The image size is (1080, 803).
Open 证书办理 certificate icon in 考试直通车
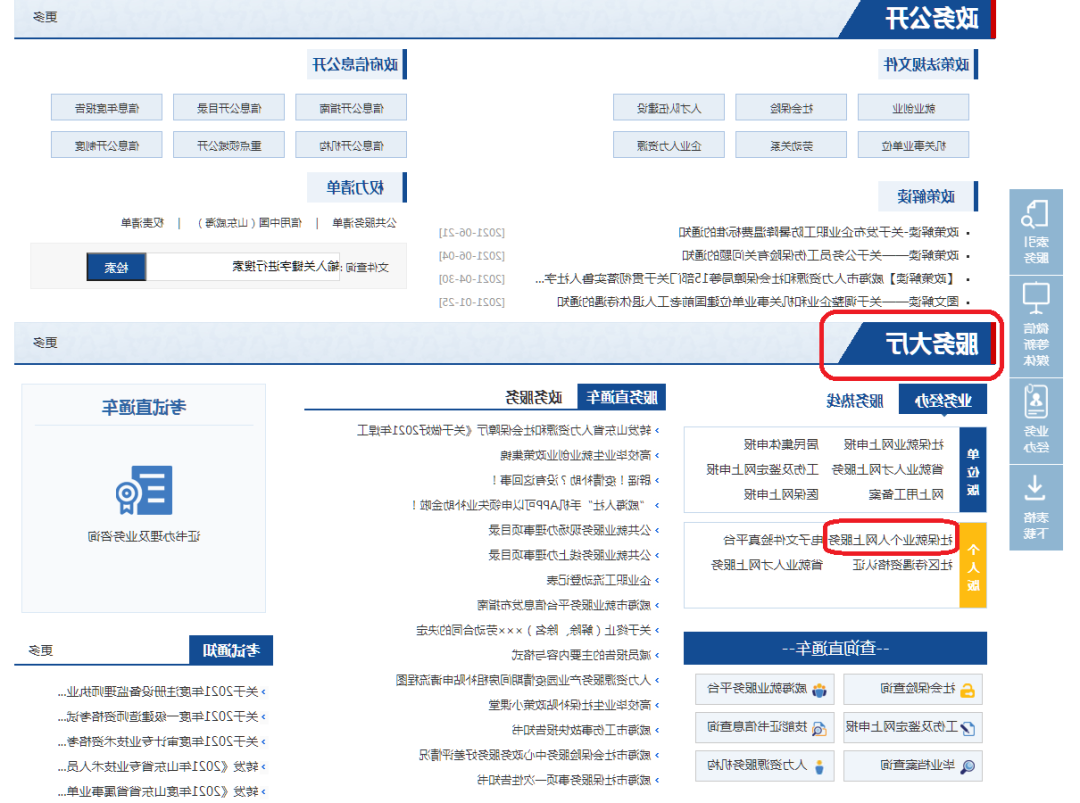coord(144,490)
